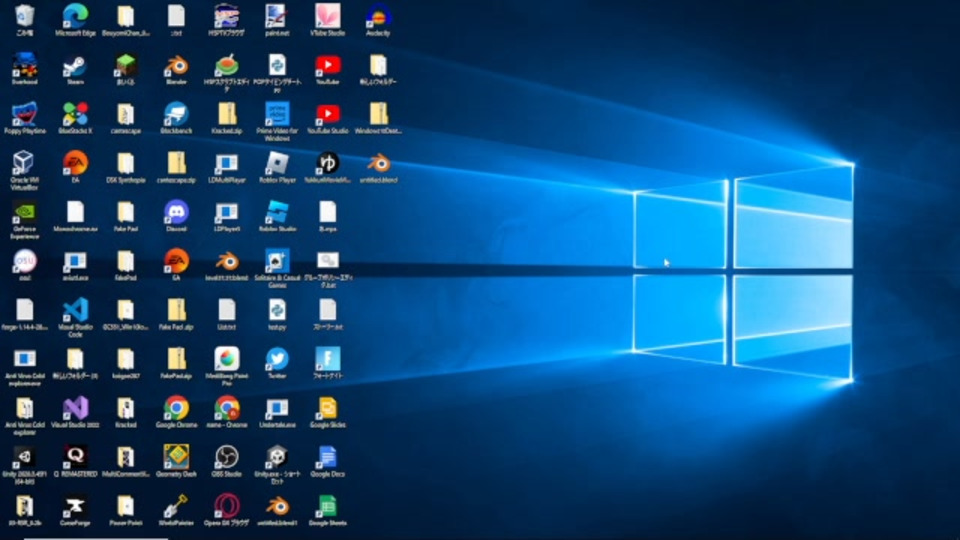Launch Q REMASTERED from desktop
960x540 pixels.
75,457
